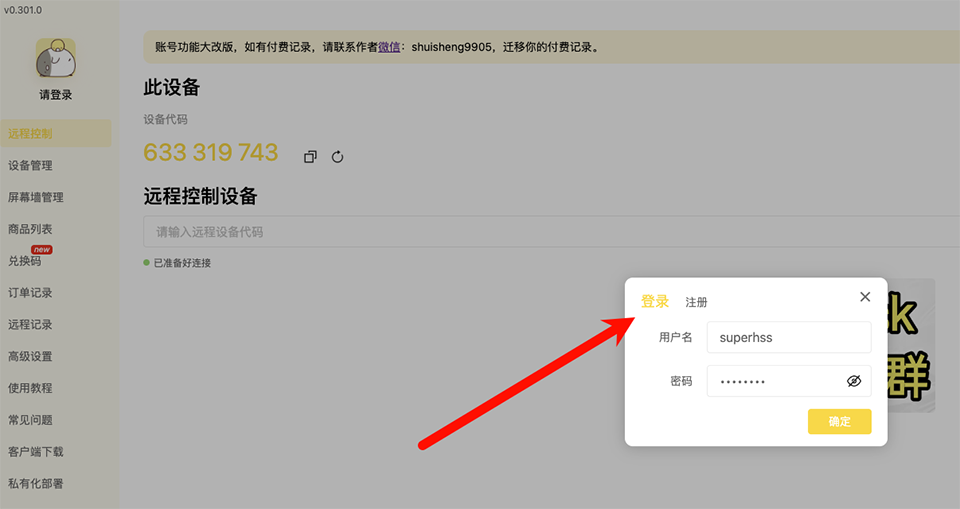
Task: Open 设备管理 in sidebar
Action: (30, 166)
